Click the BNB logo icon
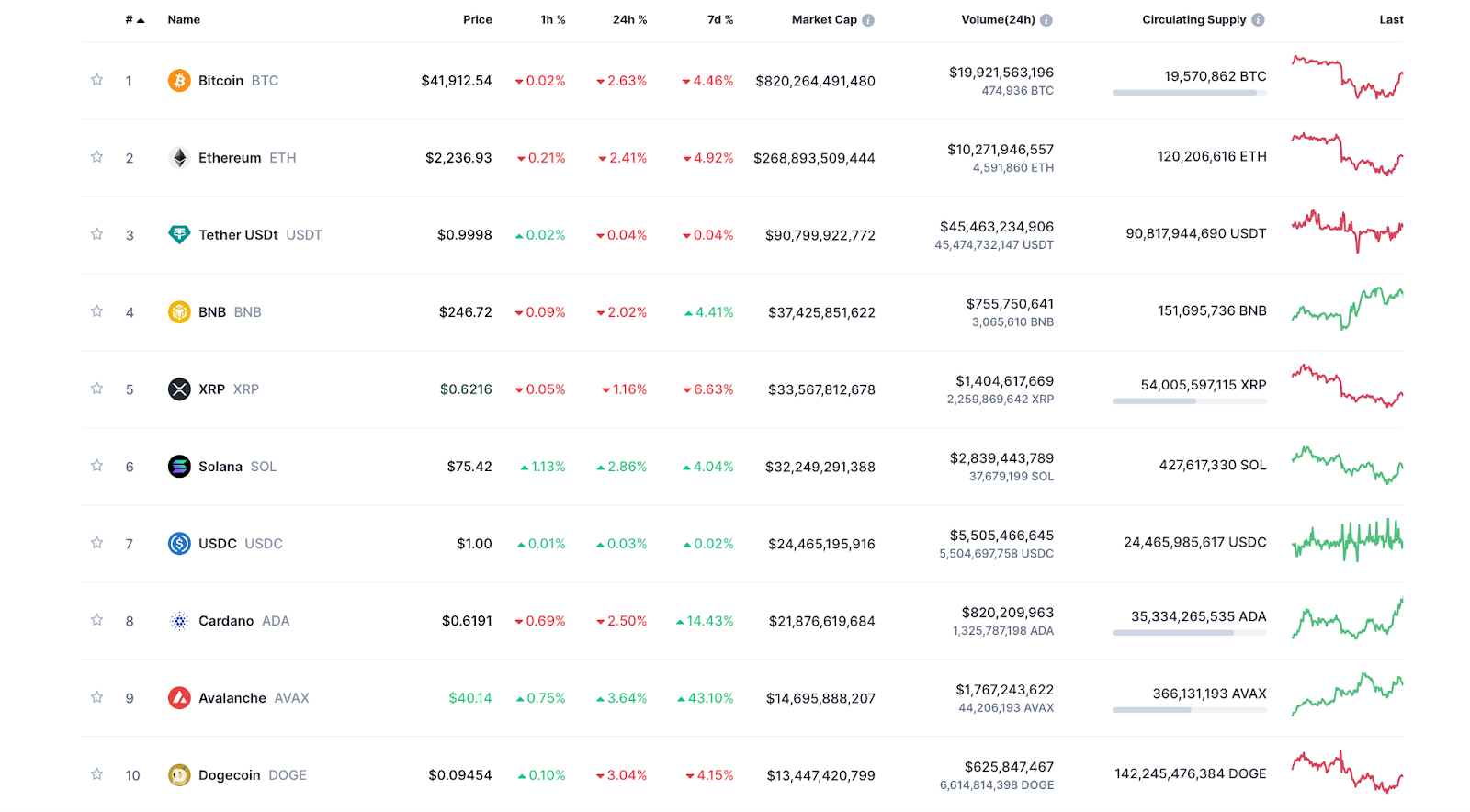The width and height of the screenshot is (1470, 812). [179, 312]
